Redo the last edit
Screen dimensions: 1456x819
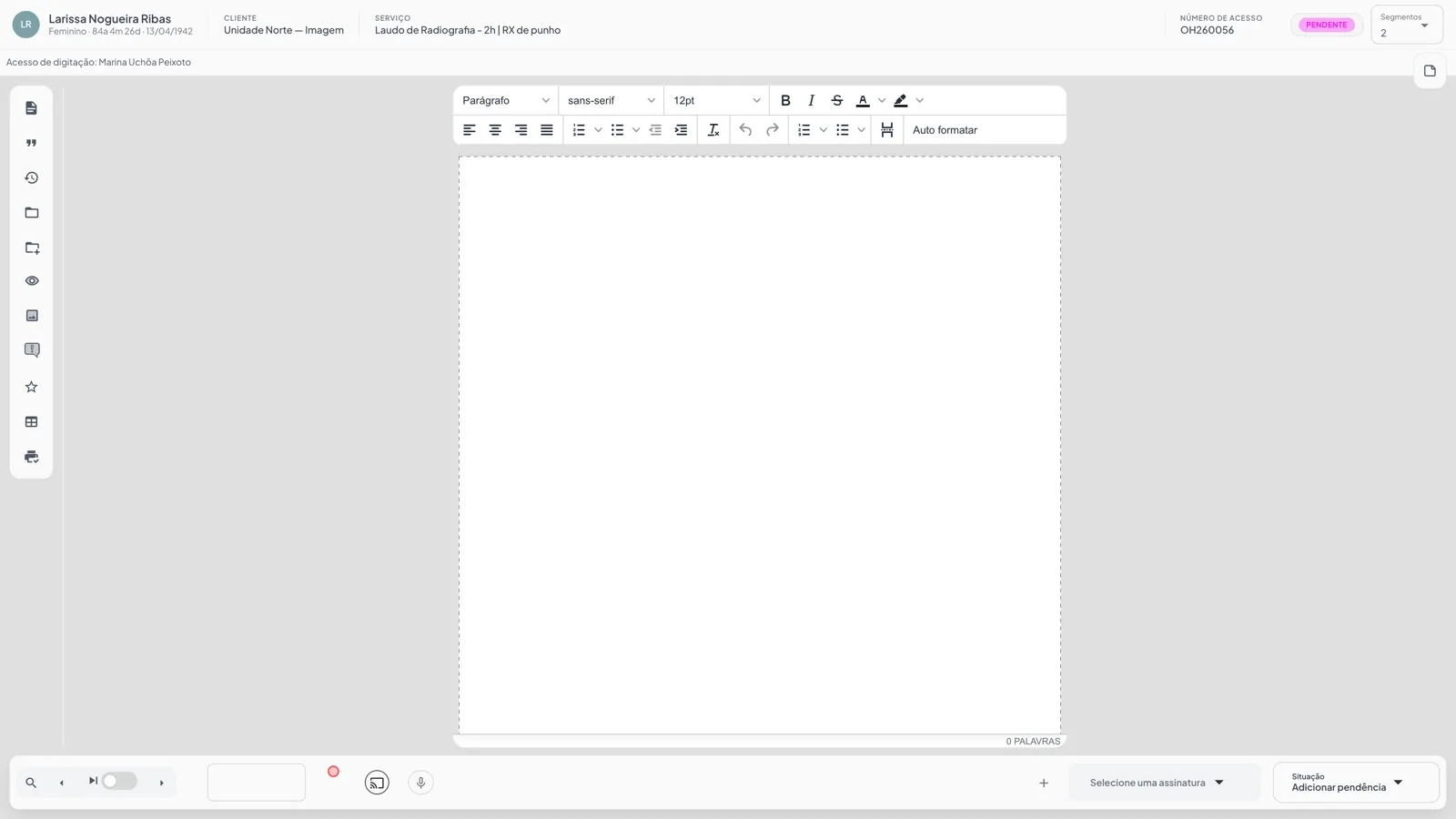pos(772,130)
